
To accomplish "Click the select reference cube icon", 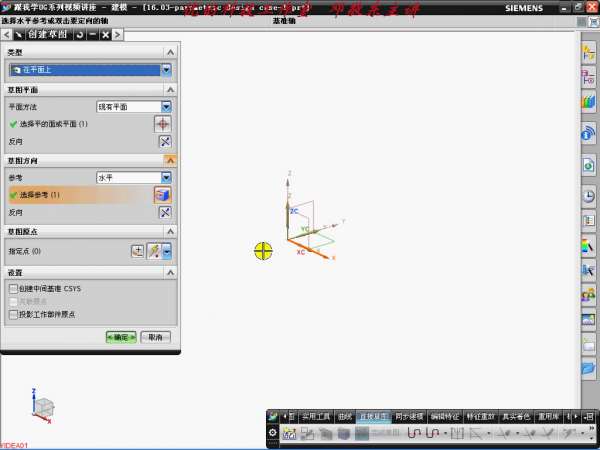I will (x=163, y=194).
